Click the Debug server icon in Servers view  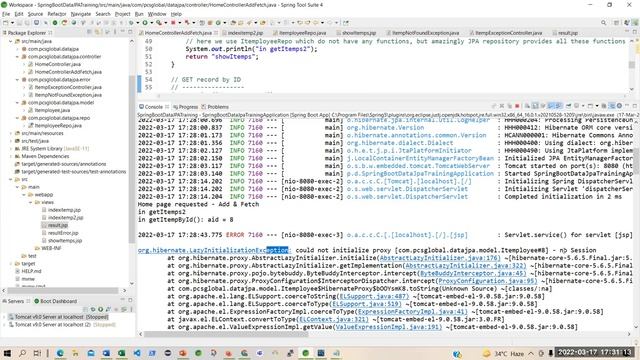coord(93,309)
